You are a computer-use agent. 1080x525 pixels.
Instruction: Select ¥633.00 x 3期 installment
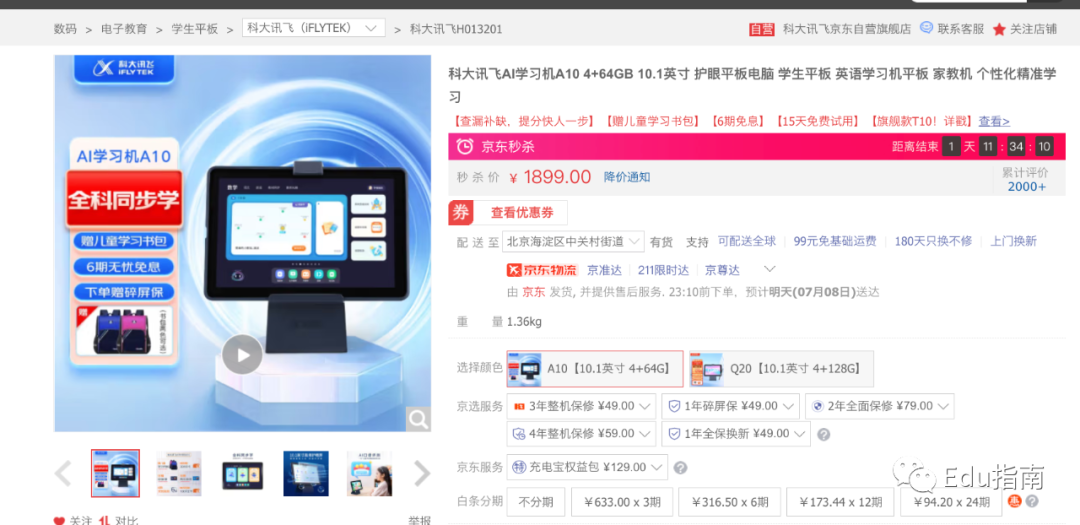tap(621, 502)
